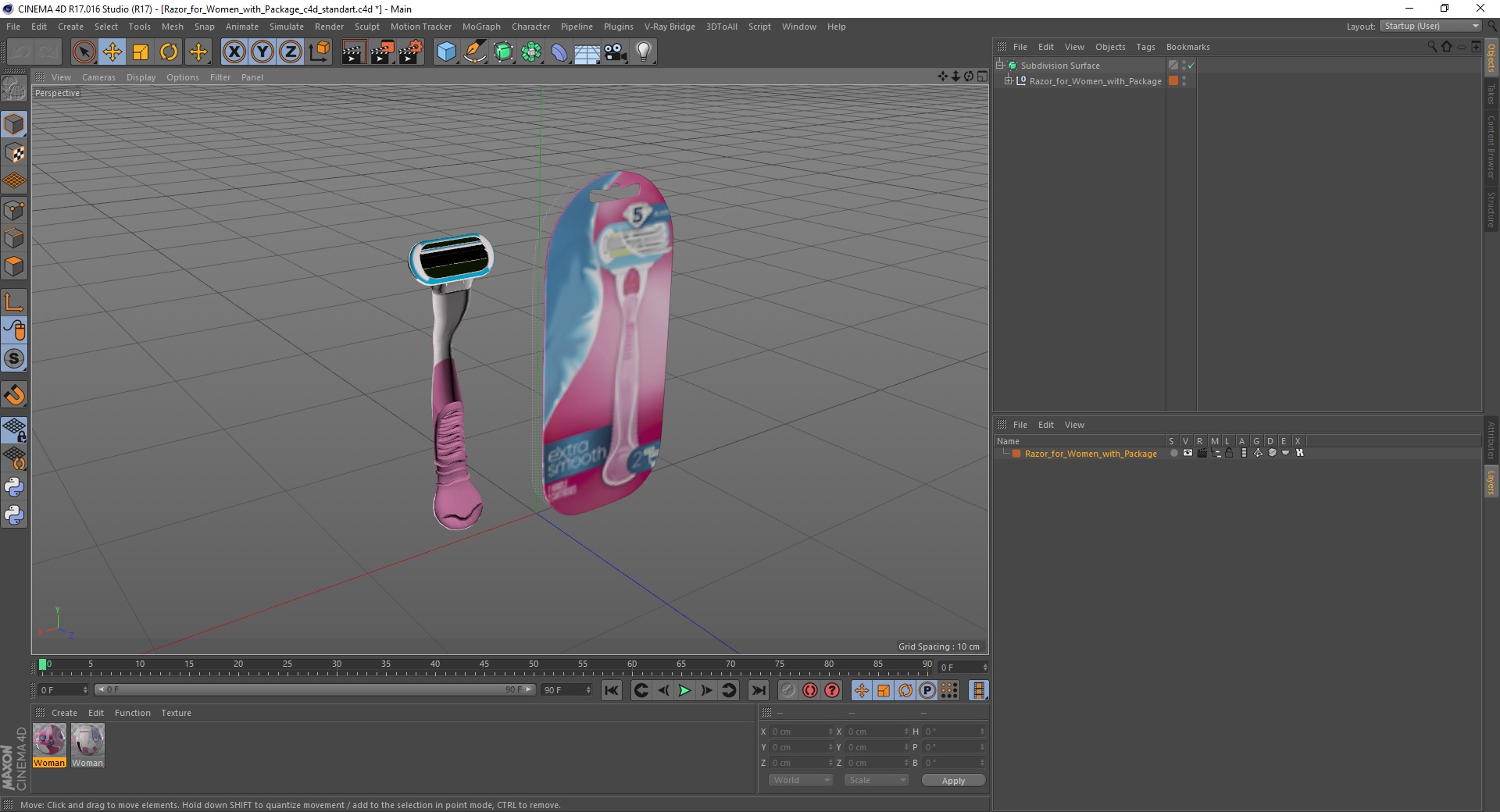Toggle autokeying button
The height and width of the screenshot is (812, 1500).
point(810,690)
